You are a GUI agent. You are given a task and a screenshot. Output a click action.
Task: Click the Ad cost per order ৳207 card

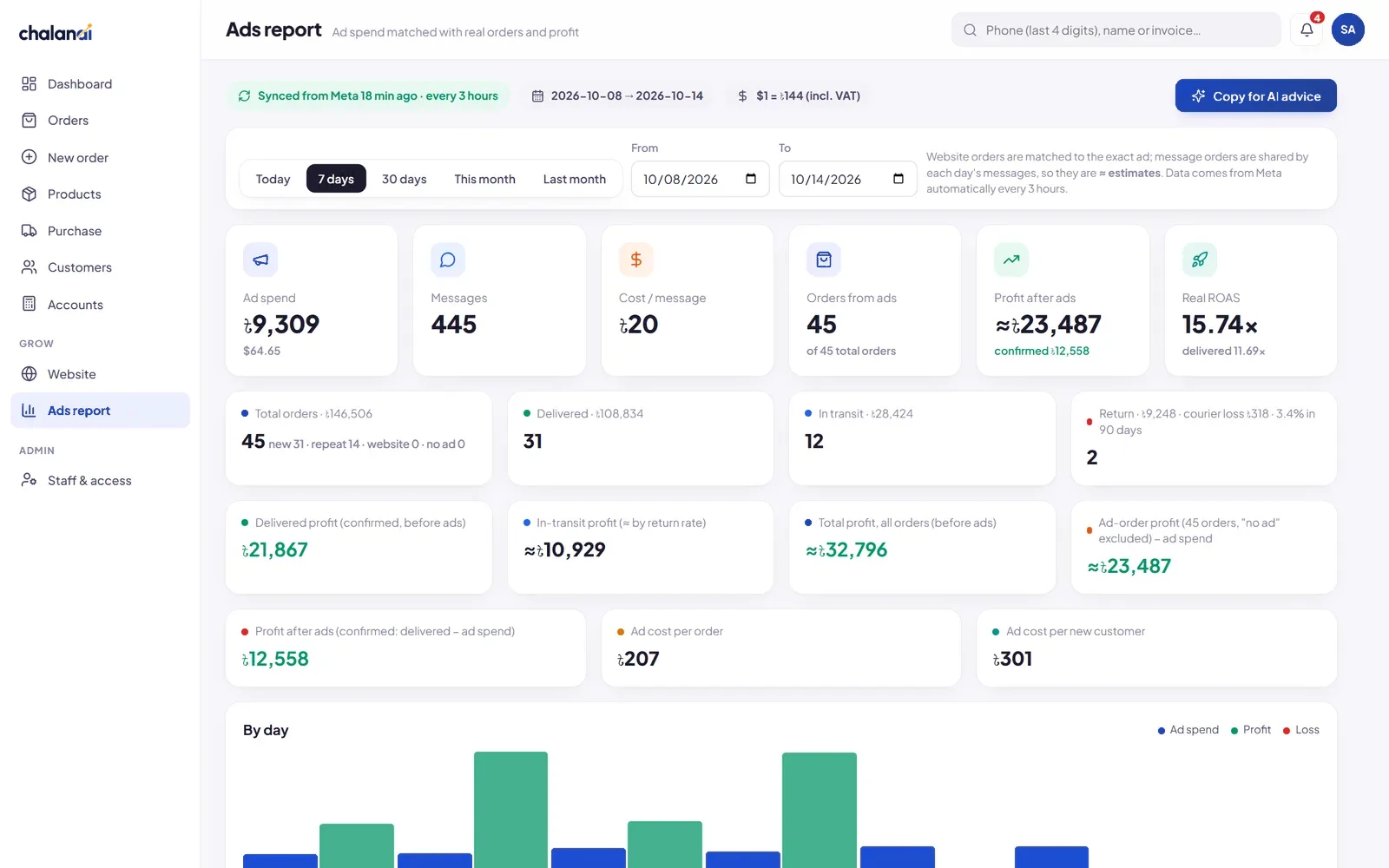click(x=780, y=648)
